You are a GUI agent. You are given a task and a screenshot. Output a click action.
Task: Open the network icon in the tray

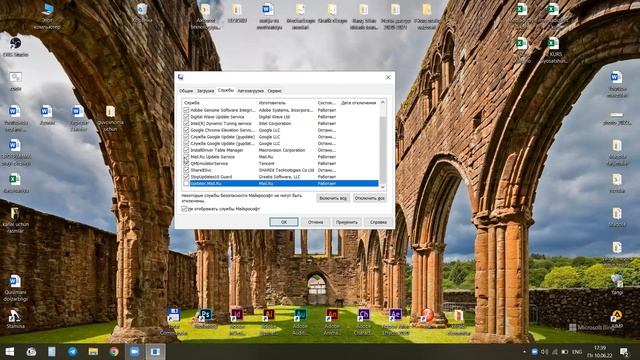[554, 352]
